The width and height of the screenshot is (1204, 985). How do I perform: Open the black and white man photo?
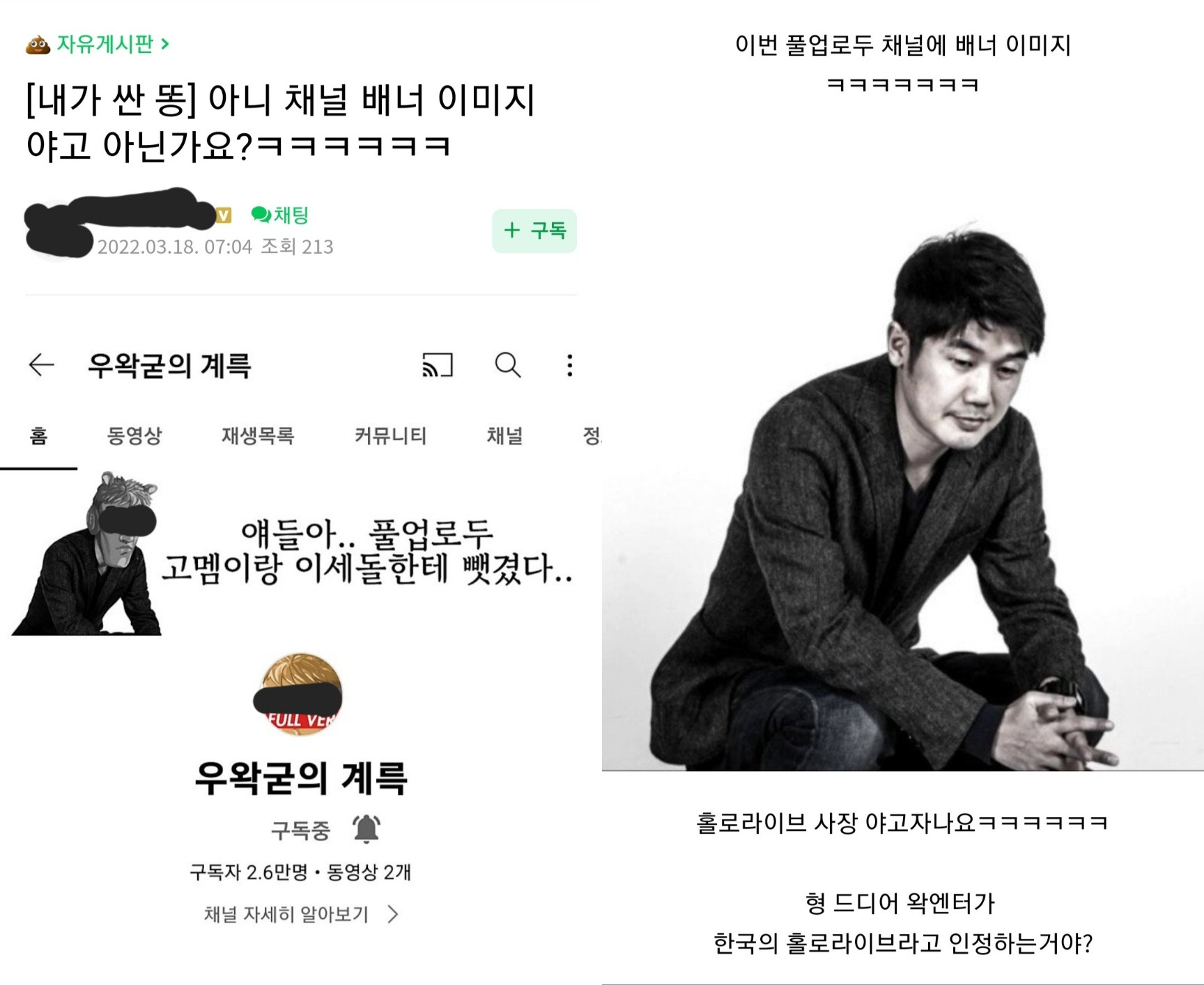[x=903, y=495]
